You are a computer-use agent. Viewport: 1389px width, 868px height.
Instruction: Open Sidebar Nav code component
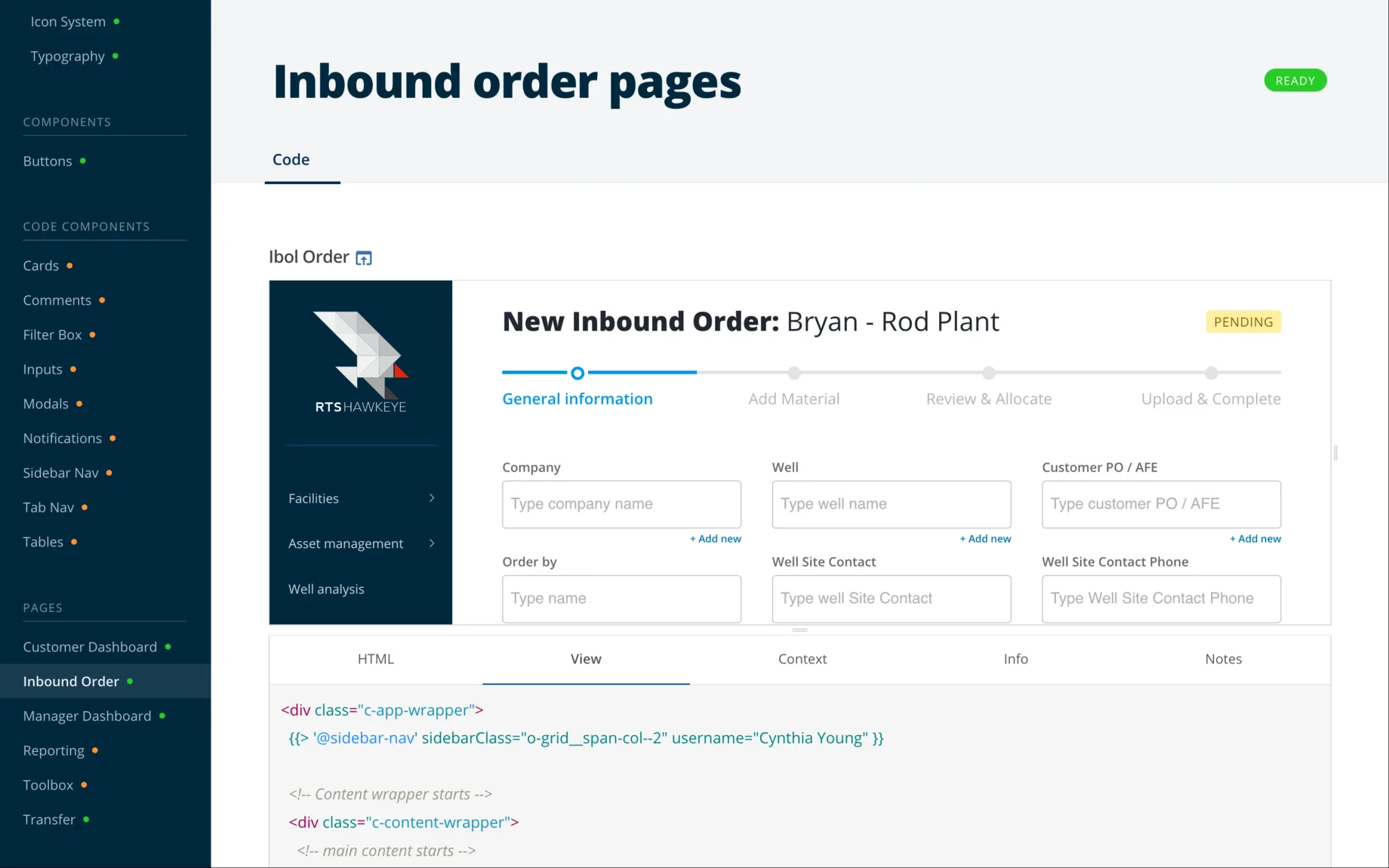coord(60,473)
